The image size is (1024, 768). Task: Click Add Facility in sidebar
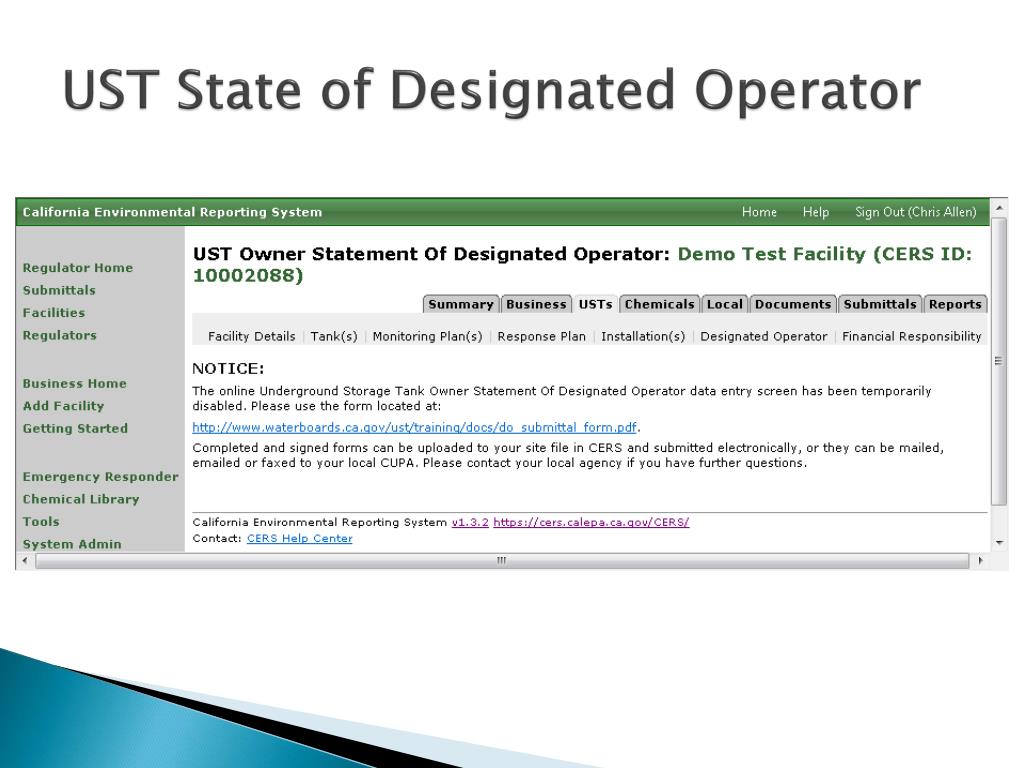pos(63,406)
